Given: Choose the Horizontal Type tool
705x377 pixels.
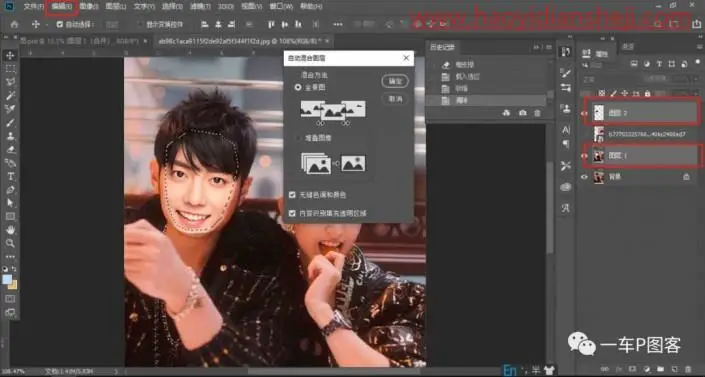Looking at the screenshot, I should tap(10, 176).
